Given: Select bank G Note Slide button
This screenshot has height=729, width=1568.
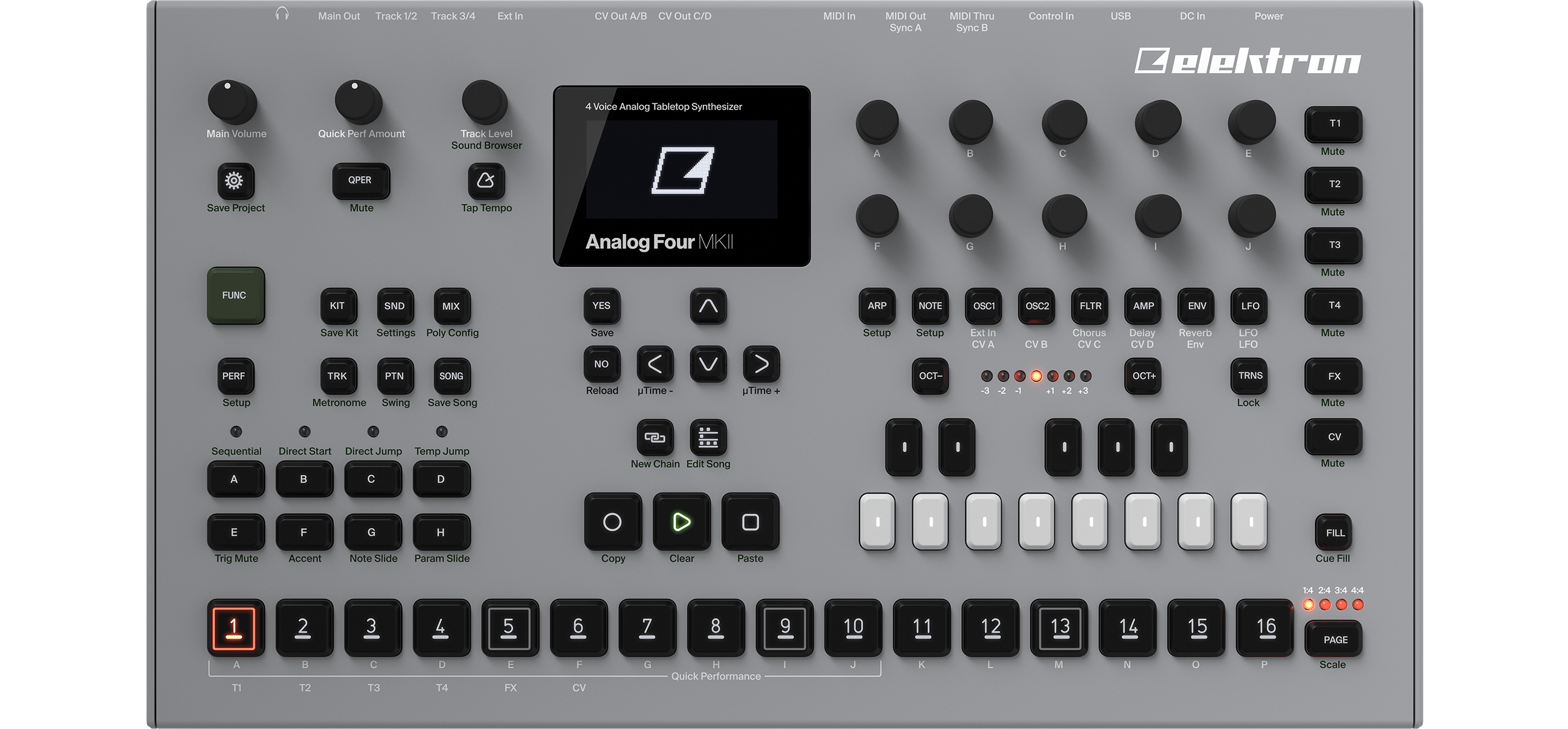Looking at the screenshot, I should pyautogui.click(x=373, y=532).
